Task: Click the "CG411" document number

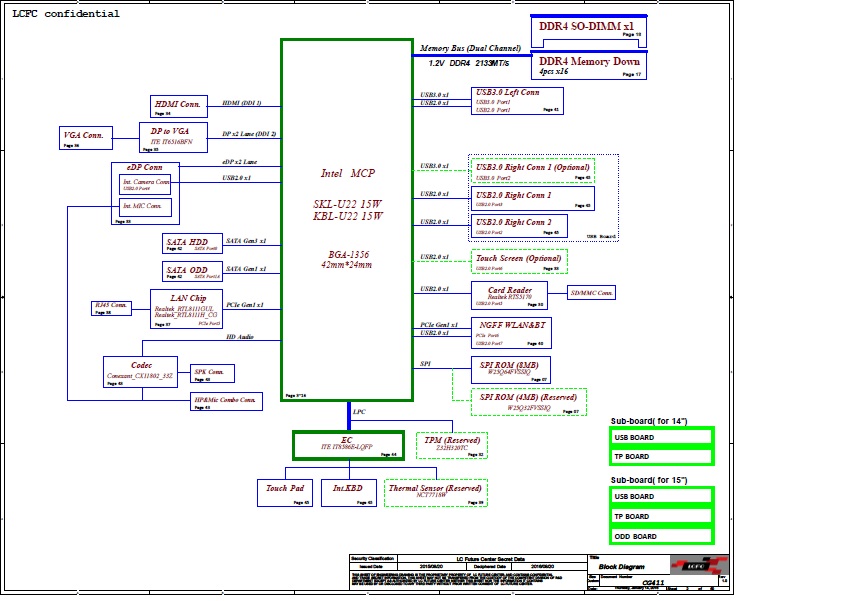Action: coord(653,583)
